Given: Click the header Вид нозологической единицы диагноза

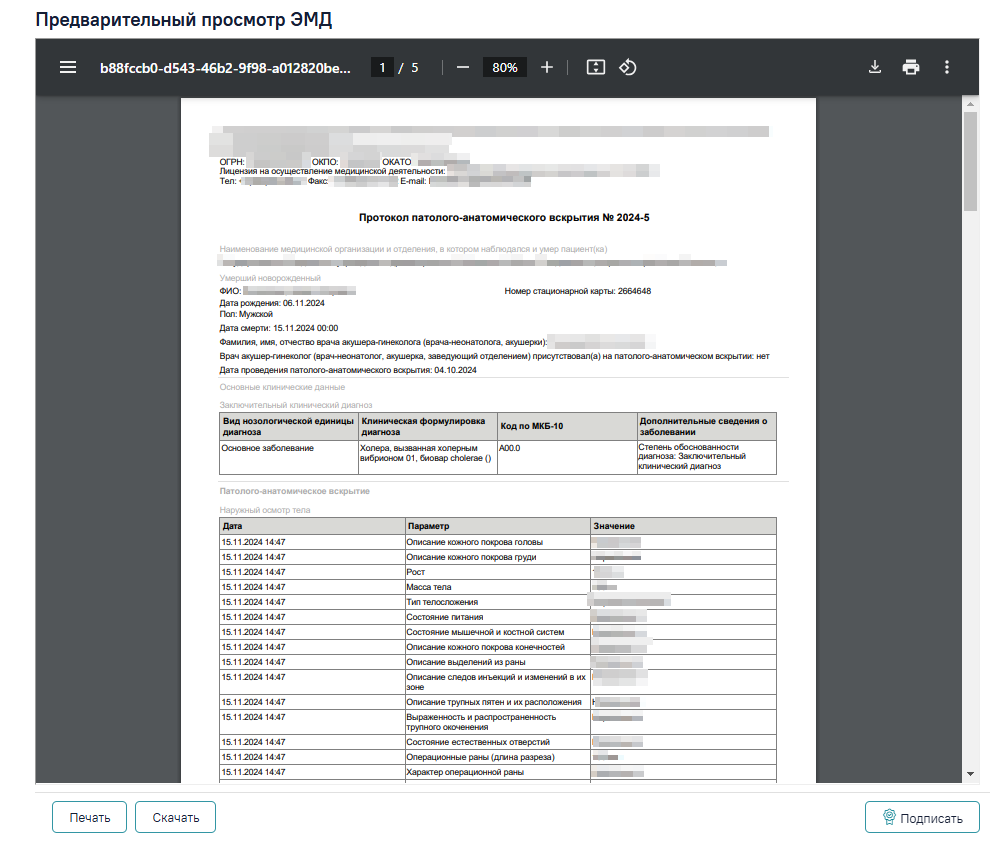Looking at the screenshot, I should (x=289, y=426).
